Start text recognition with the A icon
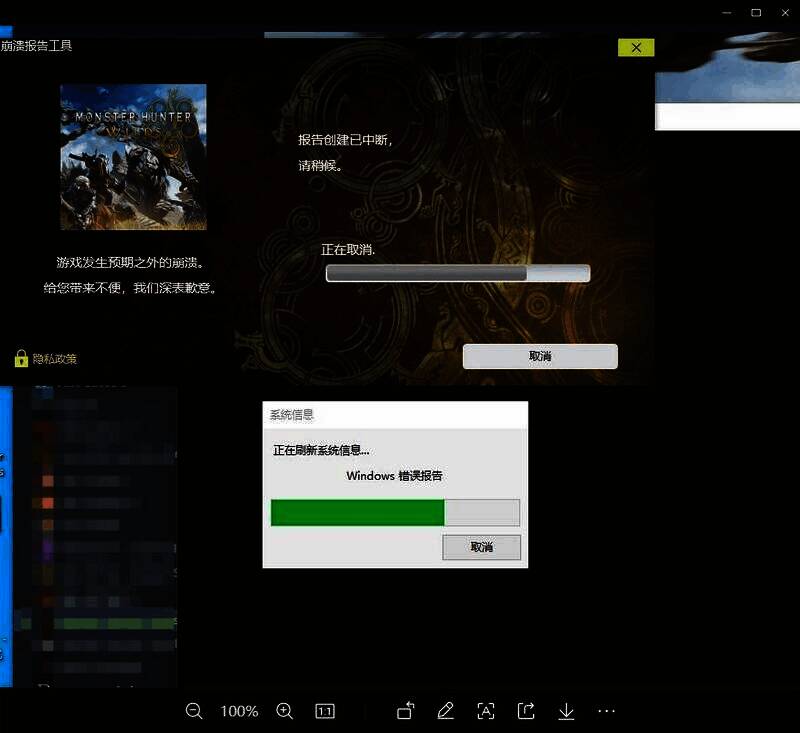800x733 pixels. pos(486,711)
